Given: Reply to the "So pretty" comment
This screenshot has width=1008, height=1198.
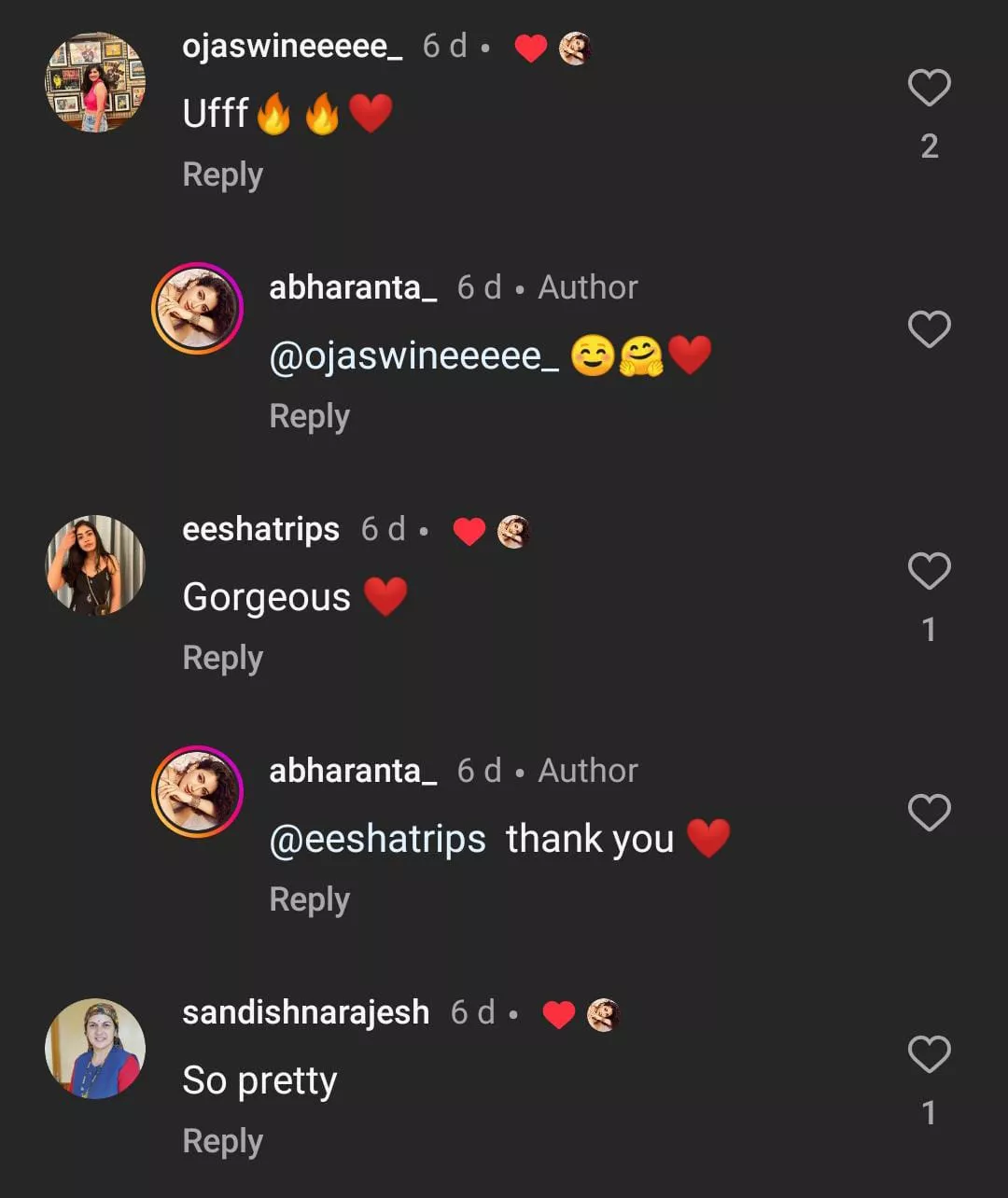Looking at the screenshot, I should click(x=222, y=1141).
